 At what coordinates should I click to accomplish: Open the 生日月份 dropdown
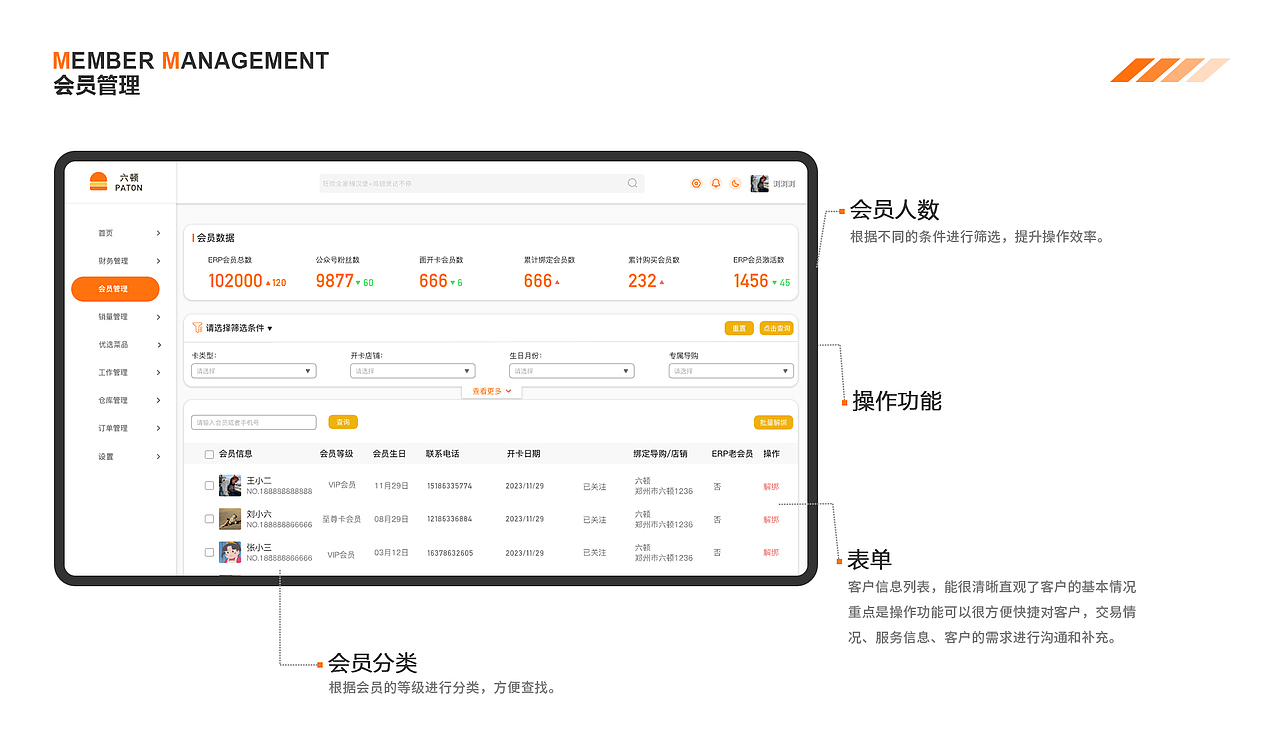[x=572, y=371]
